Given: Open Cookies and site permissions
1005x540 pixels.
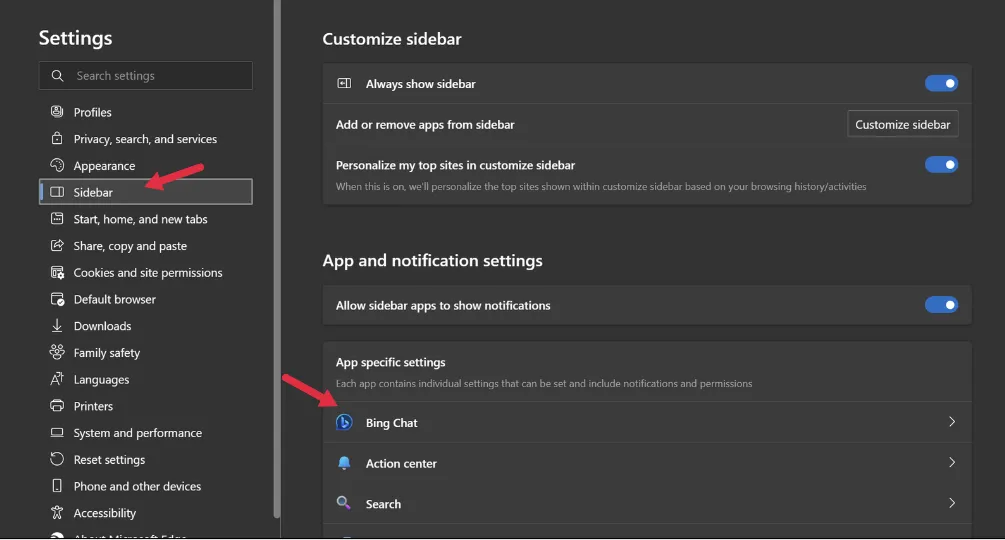Looking at the screenshot, I should tap(145, 272).
